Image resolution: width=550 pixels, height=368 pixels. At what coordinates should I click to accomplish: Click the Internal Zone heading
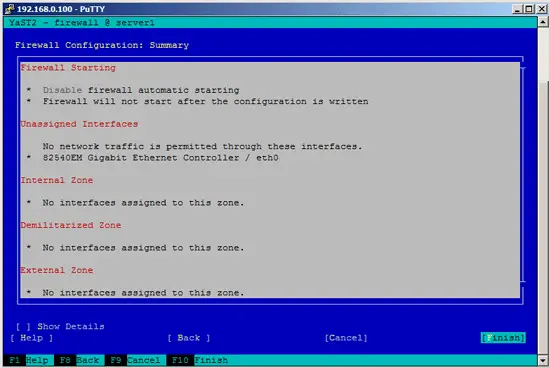[57, 180]
